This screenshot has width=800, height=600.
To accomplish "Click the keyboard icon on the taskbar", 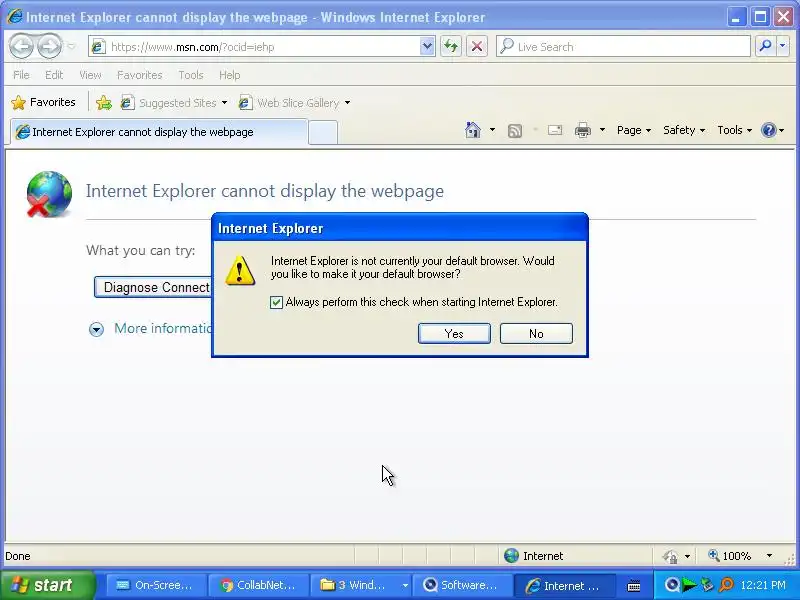I will point(634,586).
